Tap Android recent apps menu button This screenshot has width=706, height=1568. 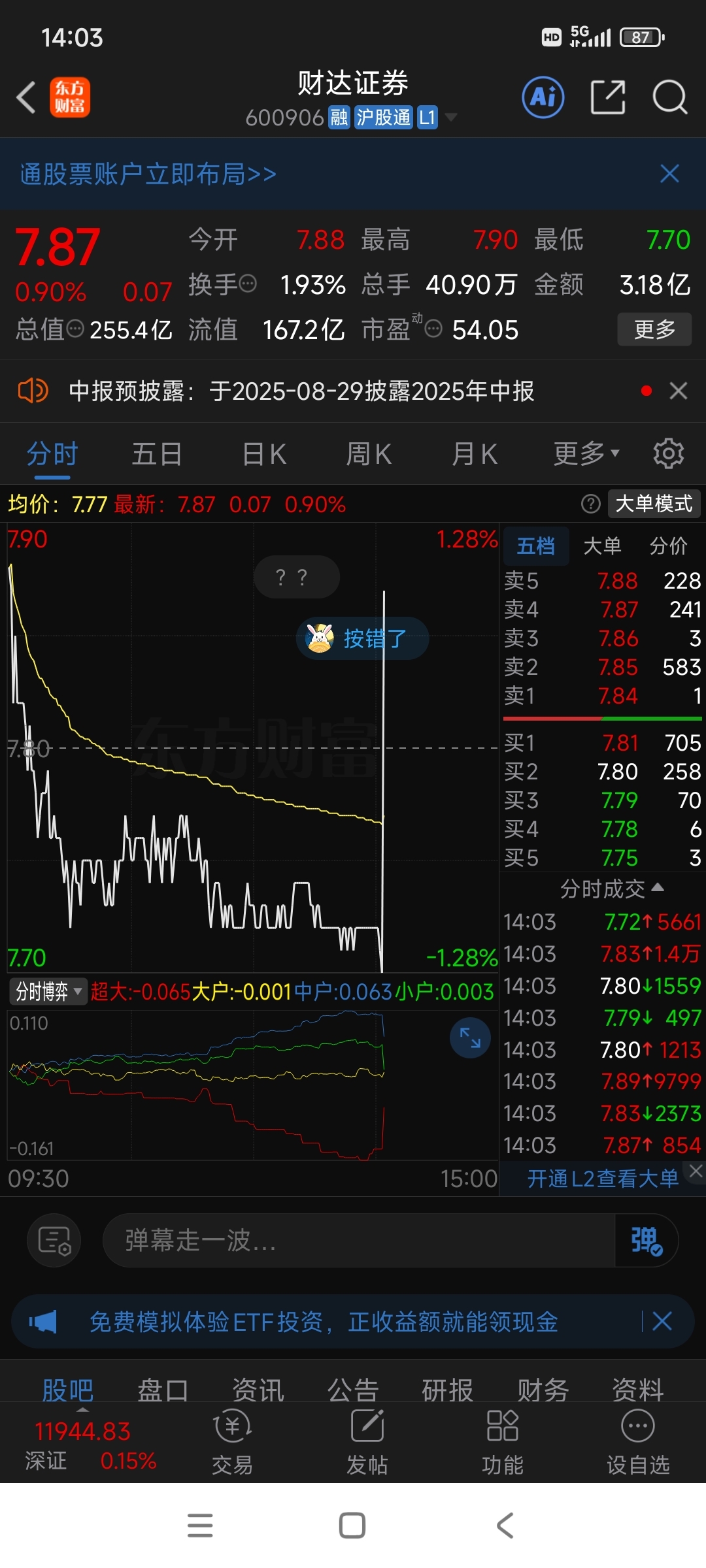[200, 1526]
